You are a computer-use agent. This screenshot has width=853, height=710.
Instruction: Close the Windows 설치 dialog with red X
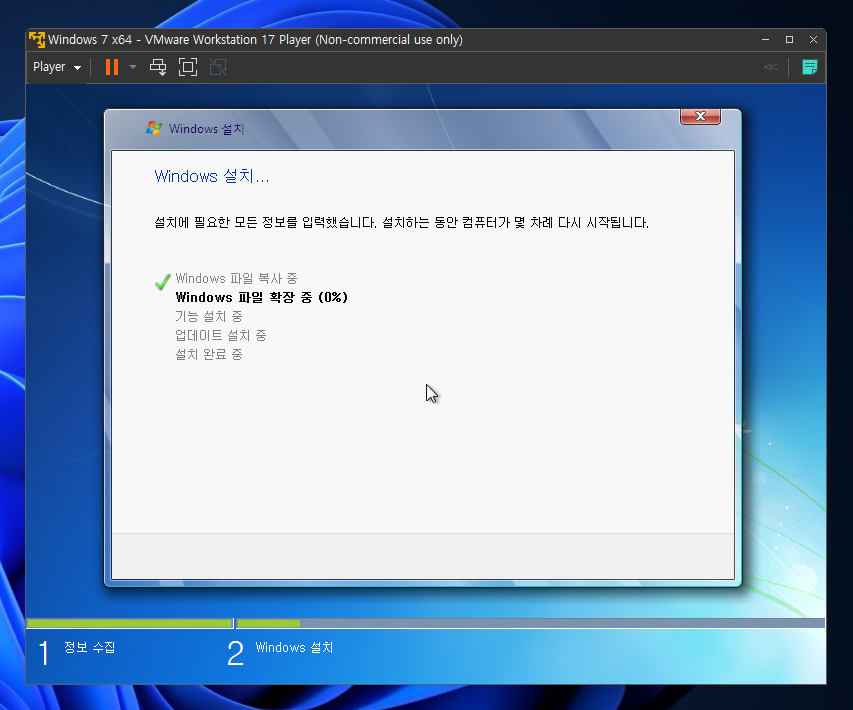(700, 116)
